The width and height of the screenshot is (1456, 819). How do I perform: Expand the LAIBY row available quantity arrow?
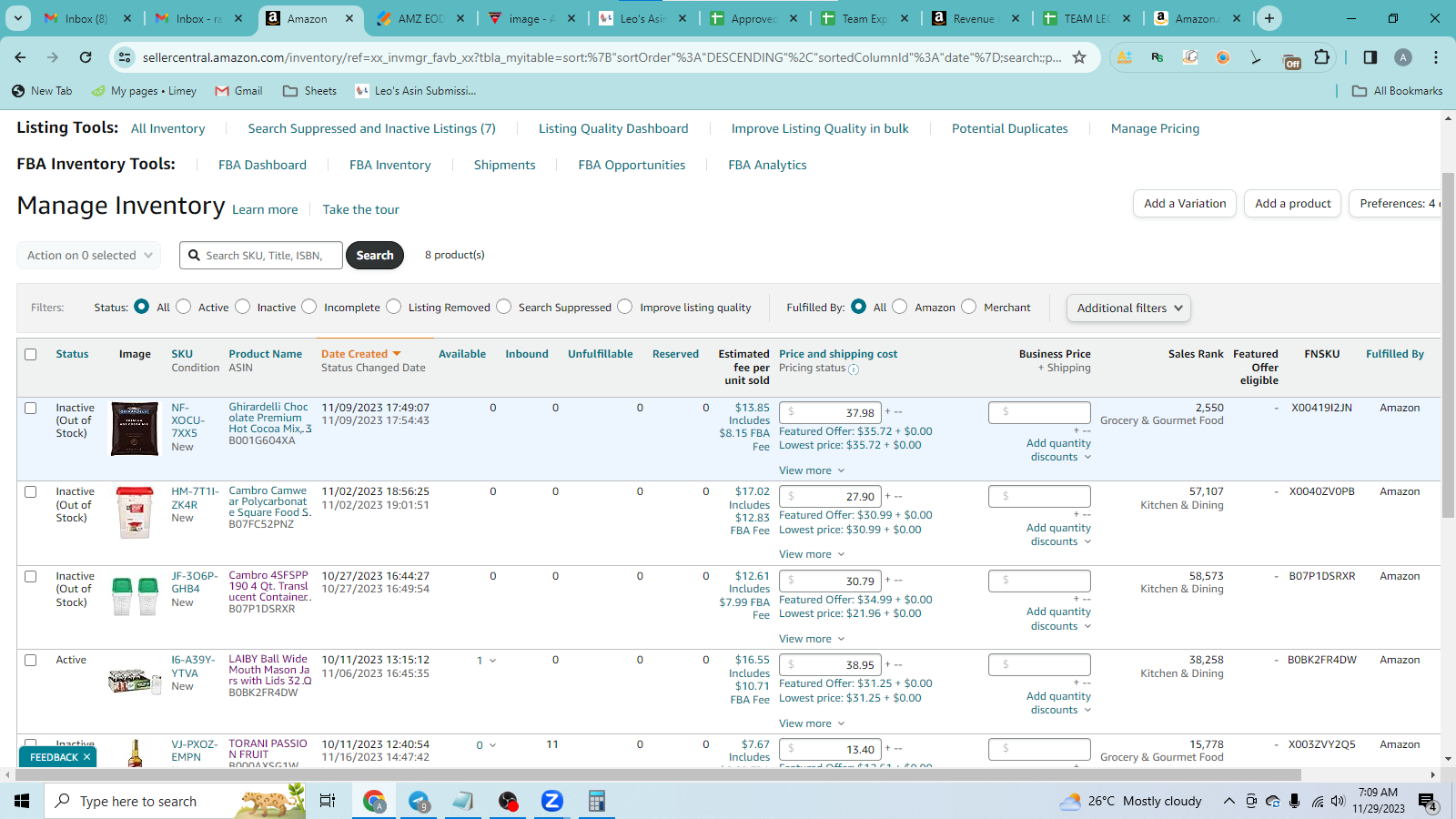click(x=493, y=661)
